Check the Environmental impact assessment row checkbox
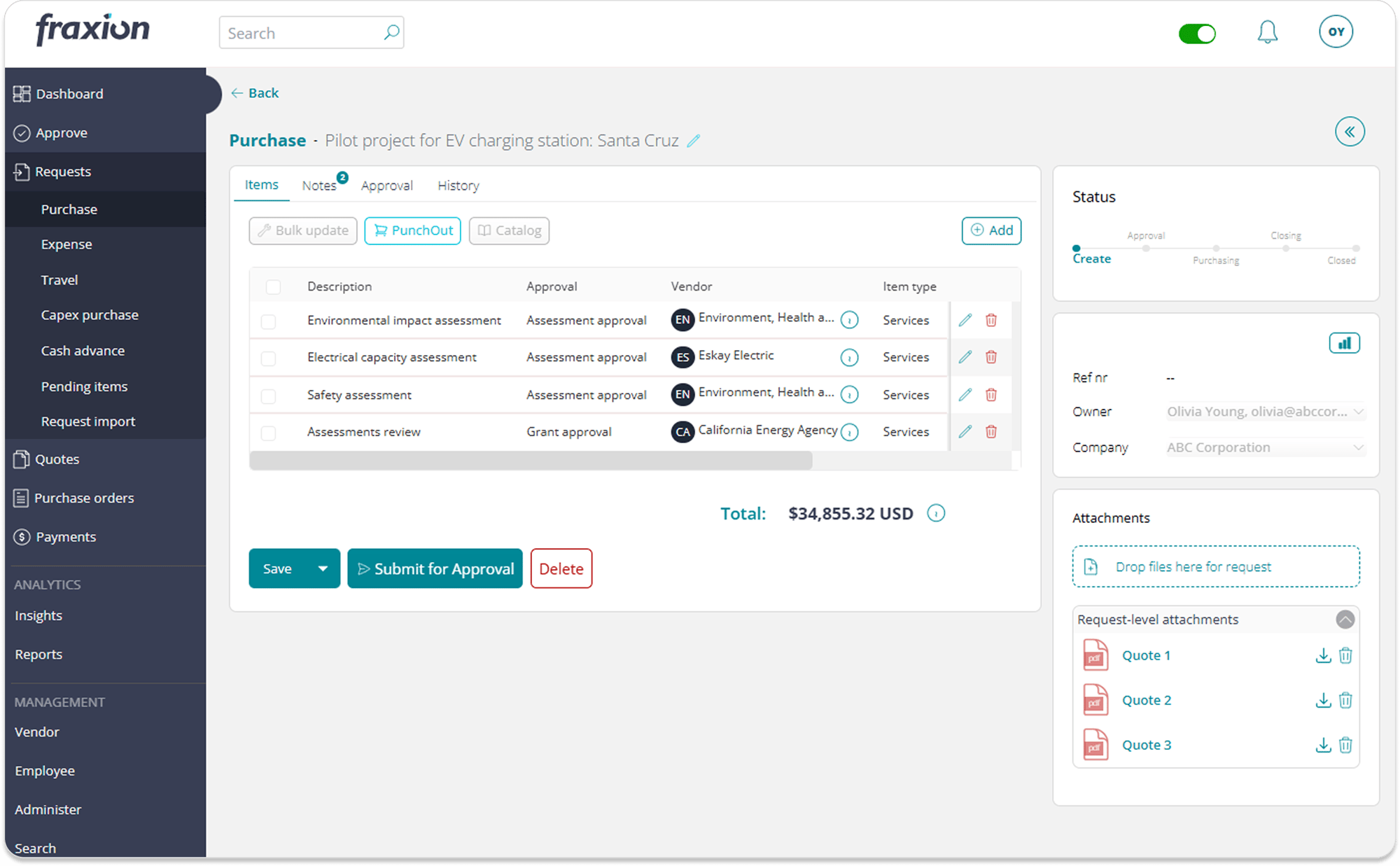The image size is (1400, 866). [268, 320]
